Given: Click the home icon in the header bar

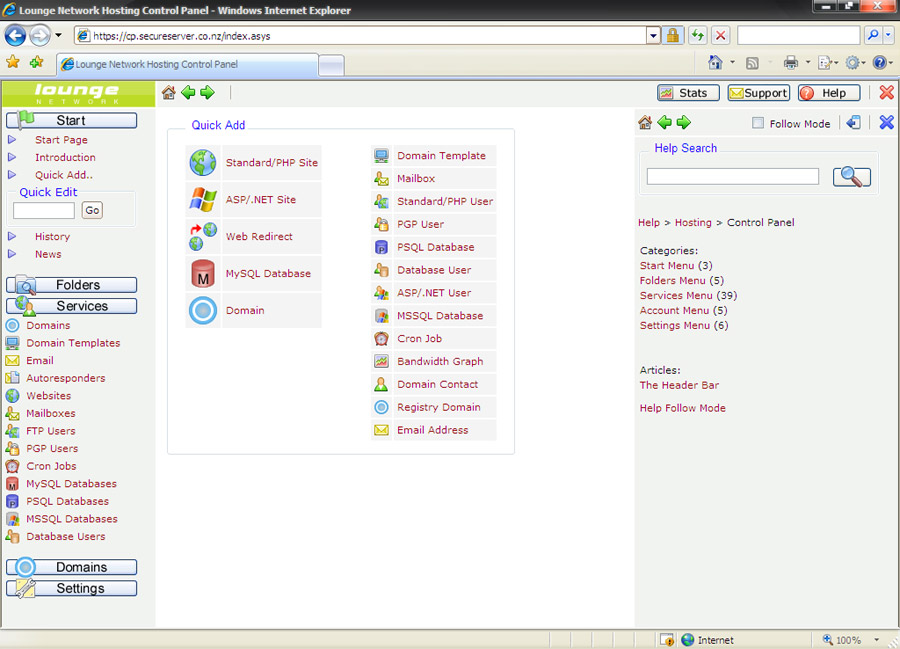Looking at the screenshot, I should click(168, 93).
